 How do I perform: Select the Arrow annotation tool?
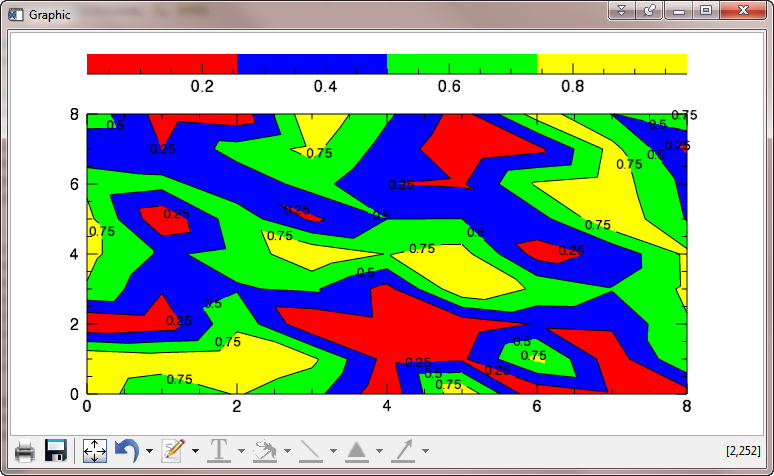[403, 451]
